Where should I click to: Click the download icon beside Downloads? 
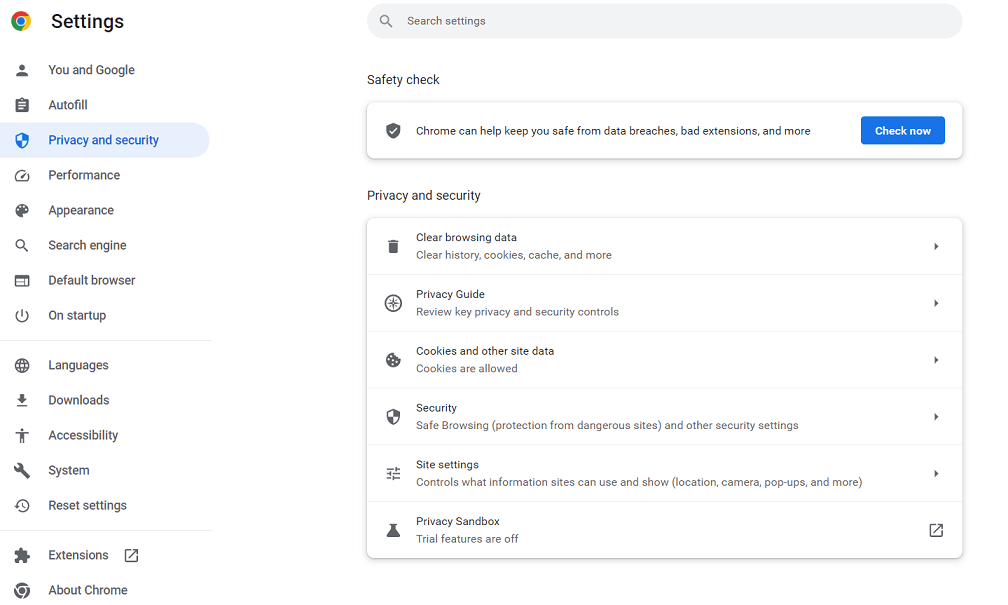[22, 400]
